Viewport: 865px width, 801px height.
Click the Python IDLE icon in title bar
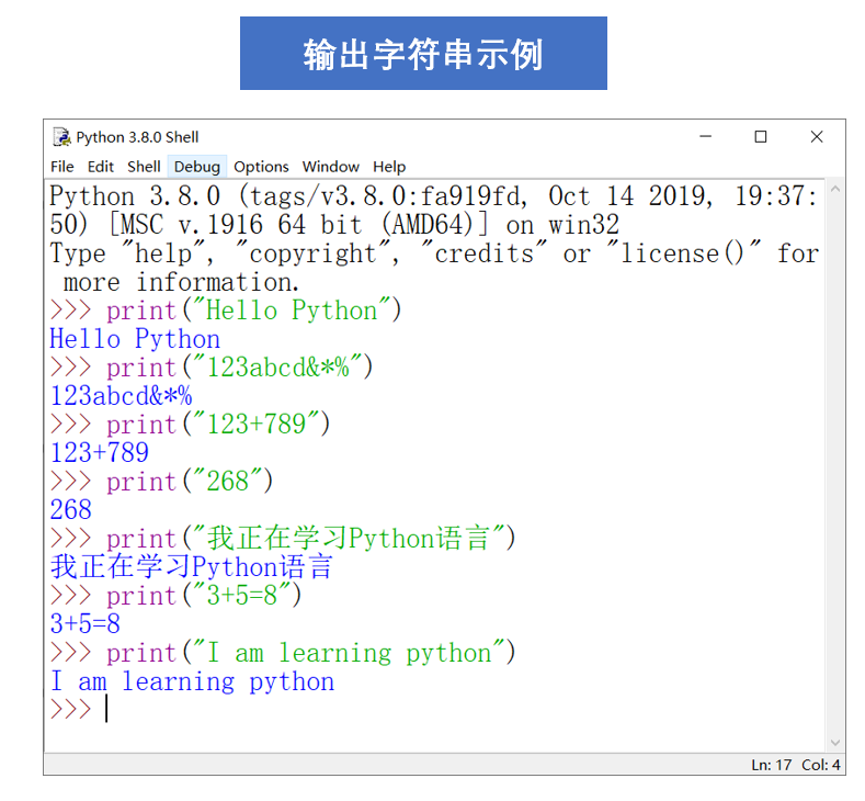point(61,137)
